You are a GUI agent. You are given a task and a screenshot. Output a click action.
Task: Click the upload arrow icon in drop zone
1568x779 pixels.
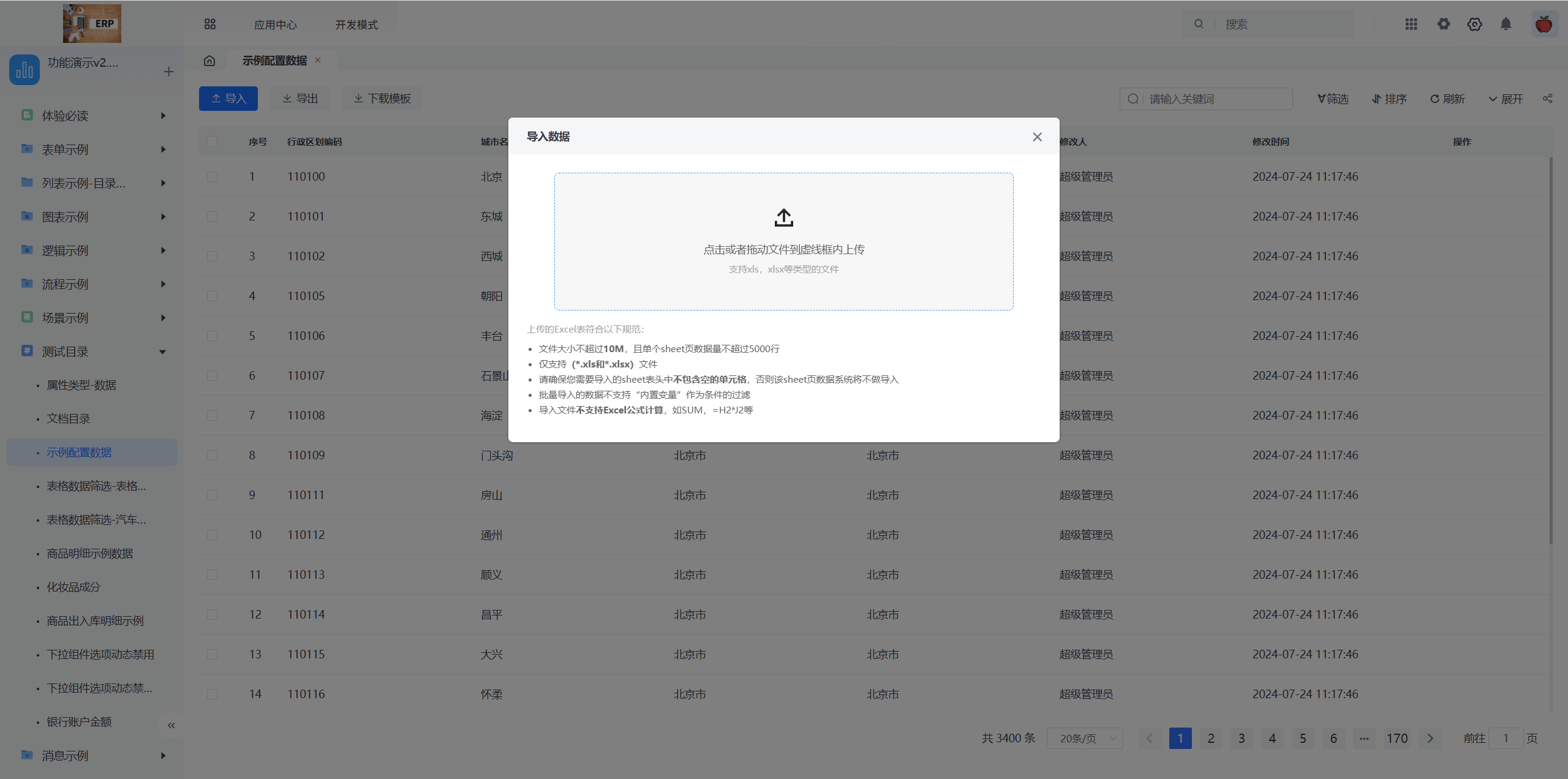pyautogui.click(x=783, y=217)
